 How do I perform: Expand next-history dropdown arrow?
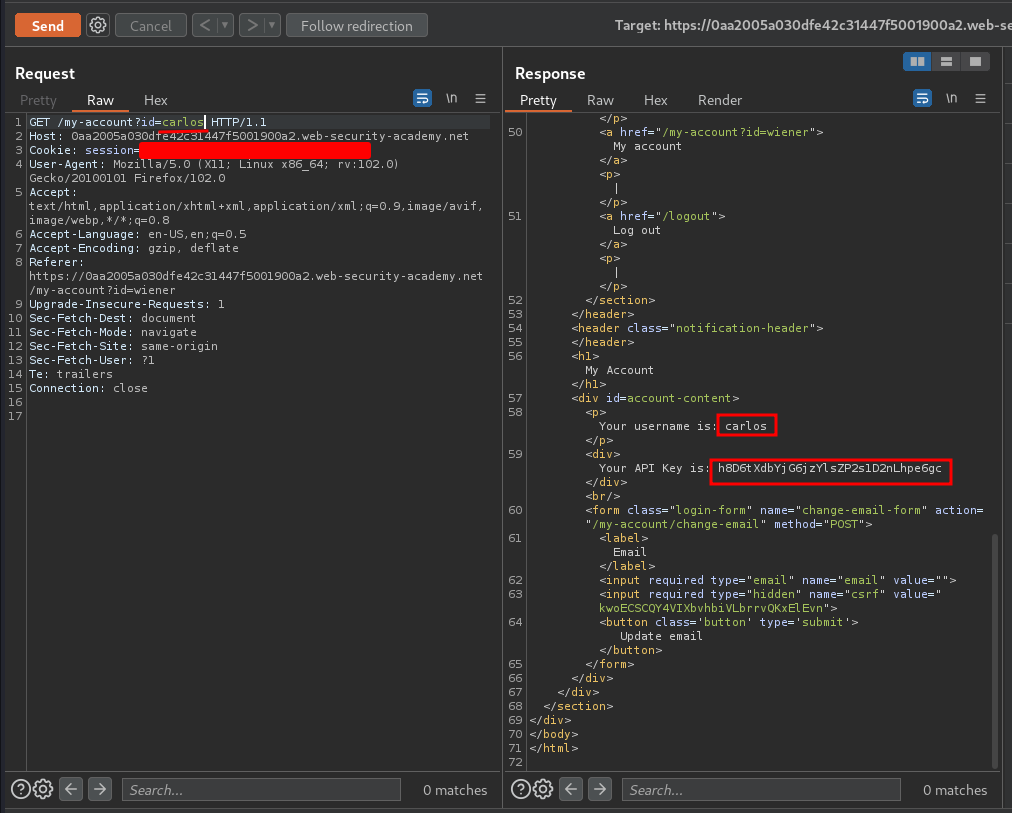272,26
